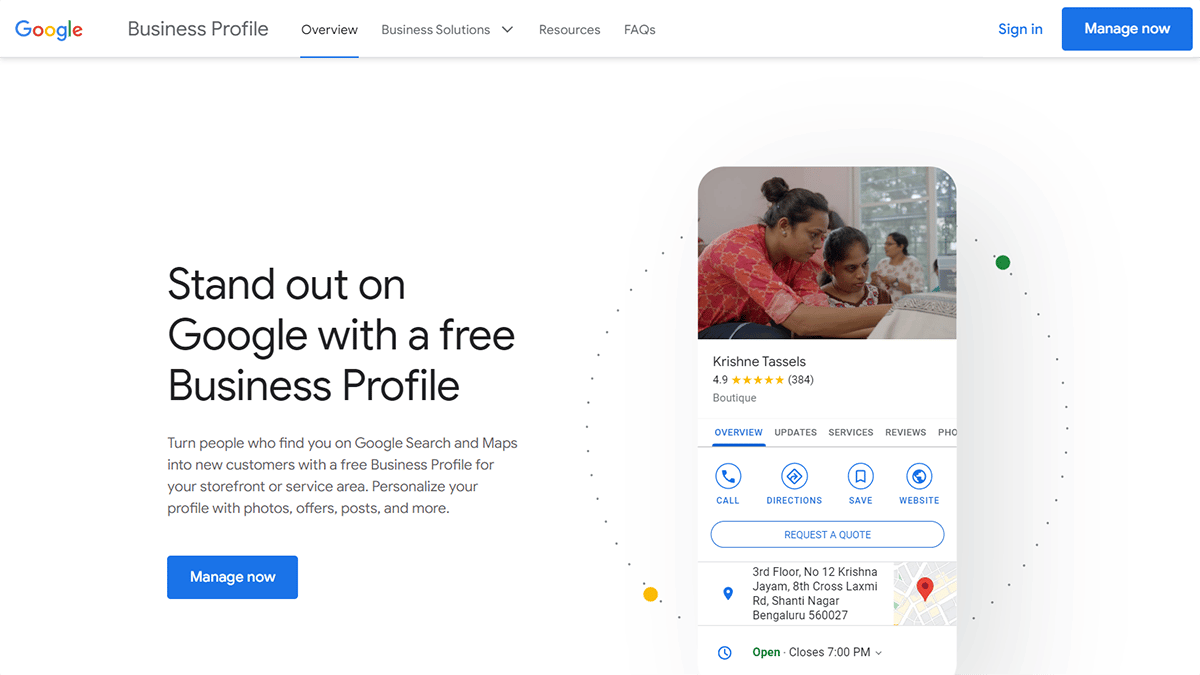Tap the Call phone icon
Viewport: 1200px width, 675px height.
(728, 476)
